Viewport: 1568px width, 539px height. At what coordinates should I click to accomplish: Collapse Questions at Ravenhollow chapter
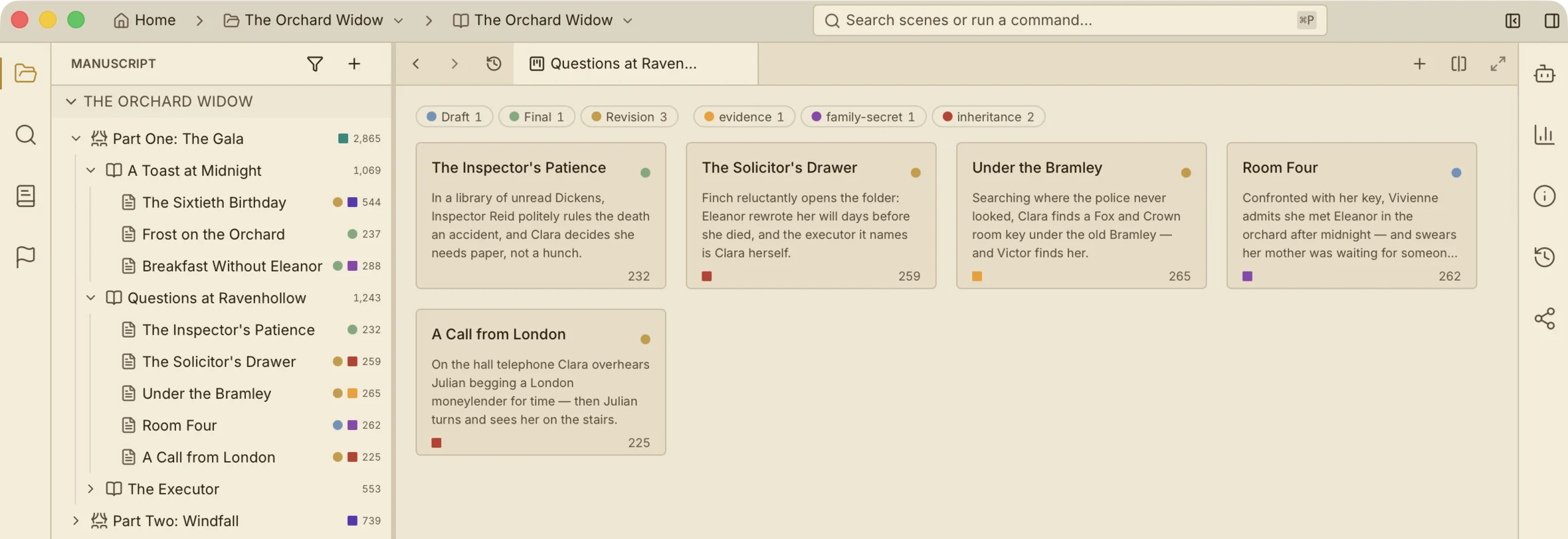click(x=91, y=298)
